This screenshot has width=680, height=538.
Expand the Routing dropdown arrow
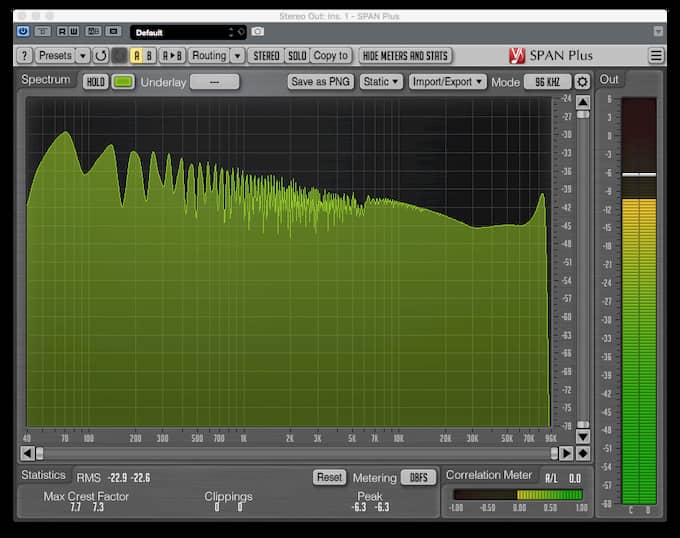(x=237, y=55)
